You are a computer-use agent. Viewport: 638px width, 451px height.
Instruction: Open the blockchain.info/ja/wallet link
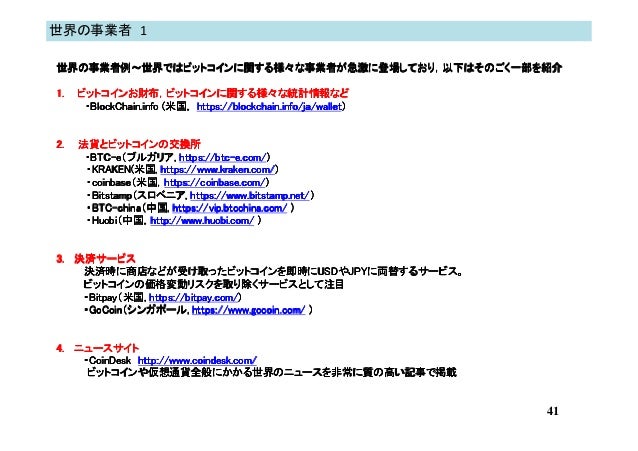(x=269, y=107)
